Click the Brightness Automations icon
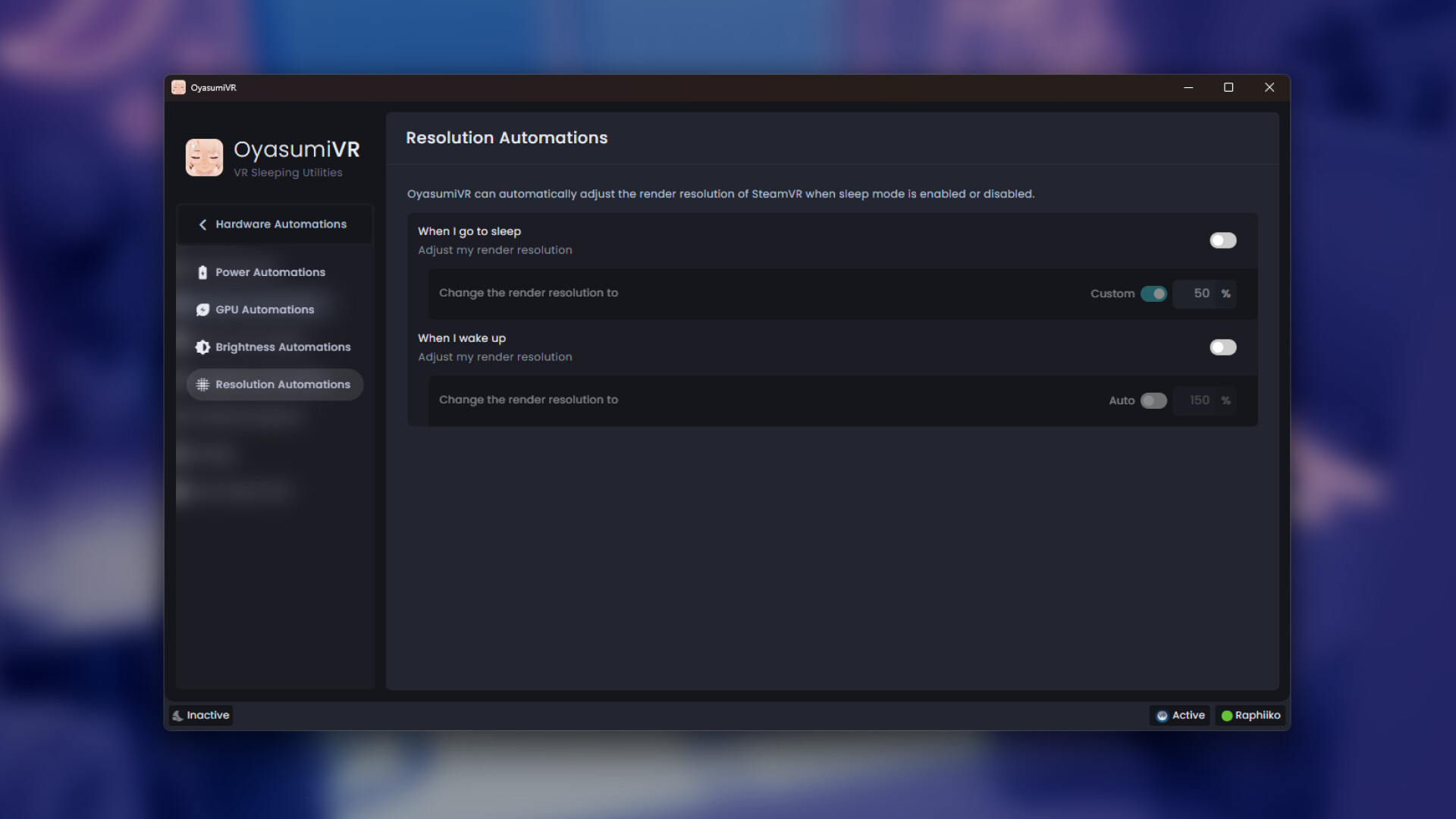This screenshot has width=1456, height=819. [202, 347]
